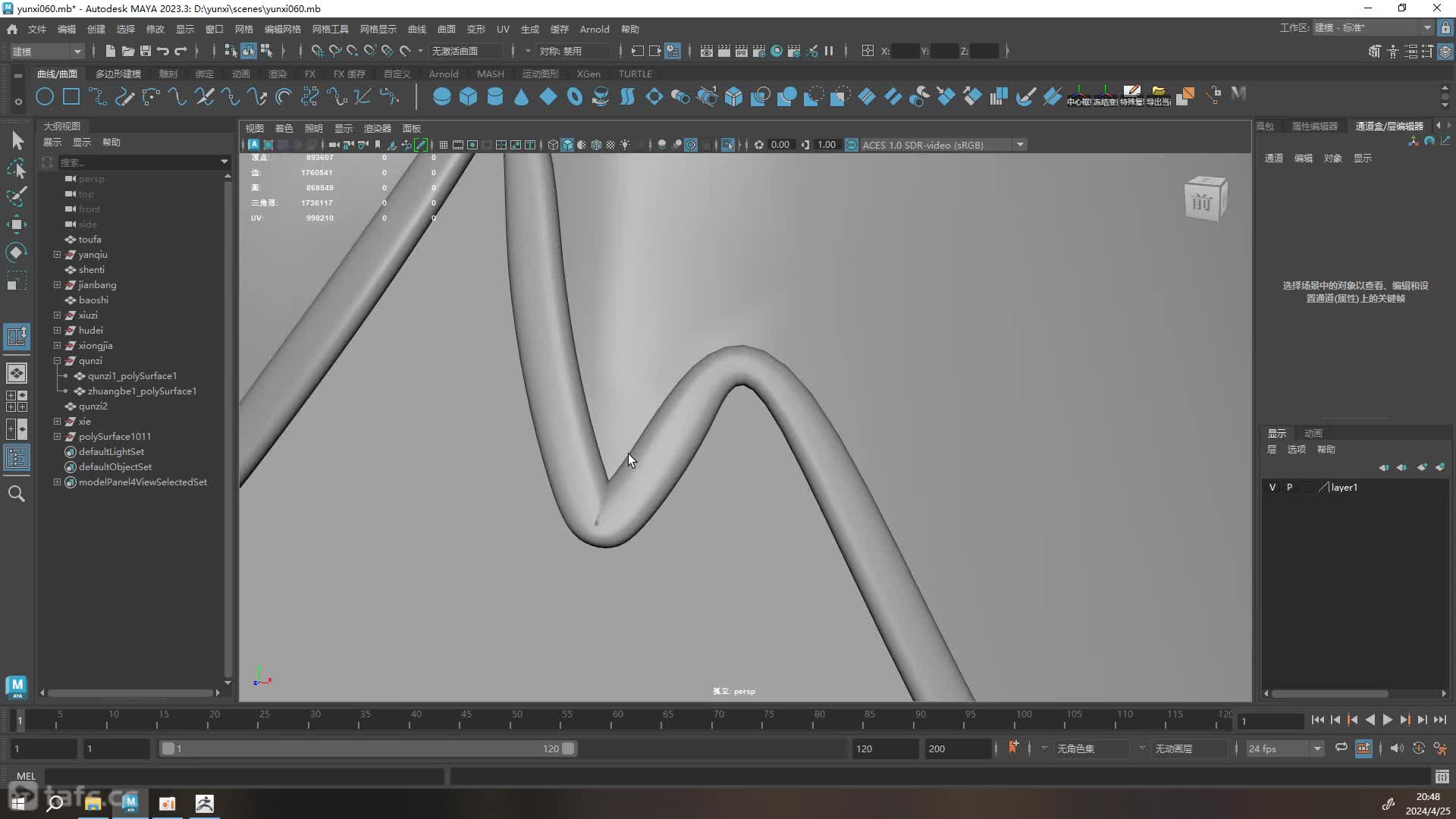Image resolution: width=1456 pixels, height=819 pixels.
Task: Open the menu set dropdown showing 建模
Action: click(x=46, y=51)
